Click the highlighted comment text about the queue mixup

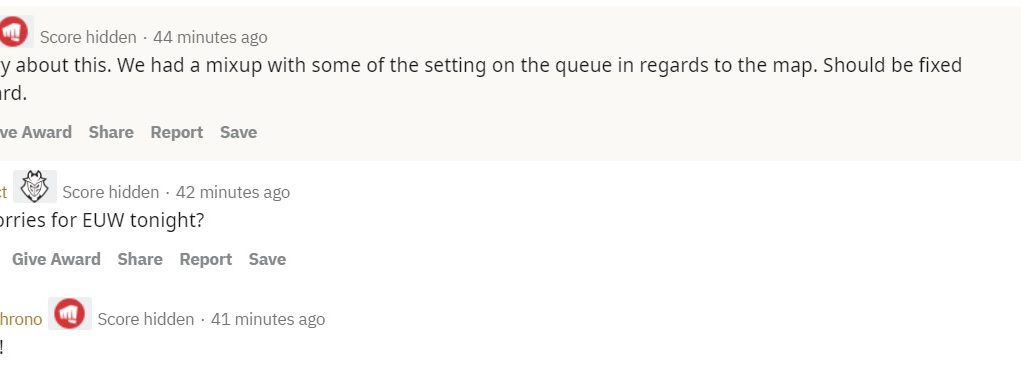(x=481, y=79)
